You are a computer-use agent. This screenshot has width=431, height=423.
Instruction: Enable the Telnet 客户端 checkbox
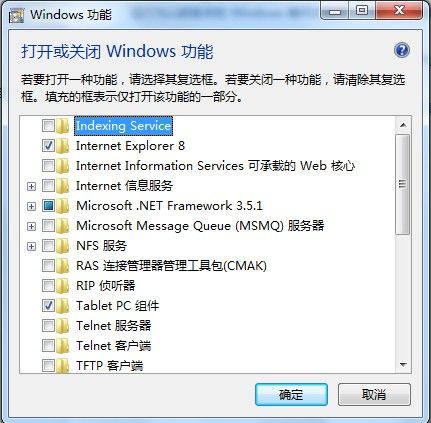(x=48, y=346)
